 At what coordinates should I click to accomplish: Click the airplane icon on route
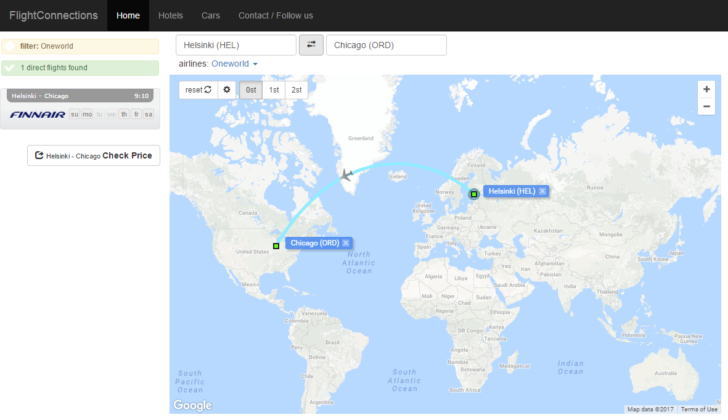346,175
